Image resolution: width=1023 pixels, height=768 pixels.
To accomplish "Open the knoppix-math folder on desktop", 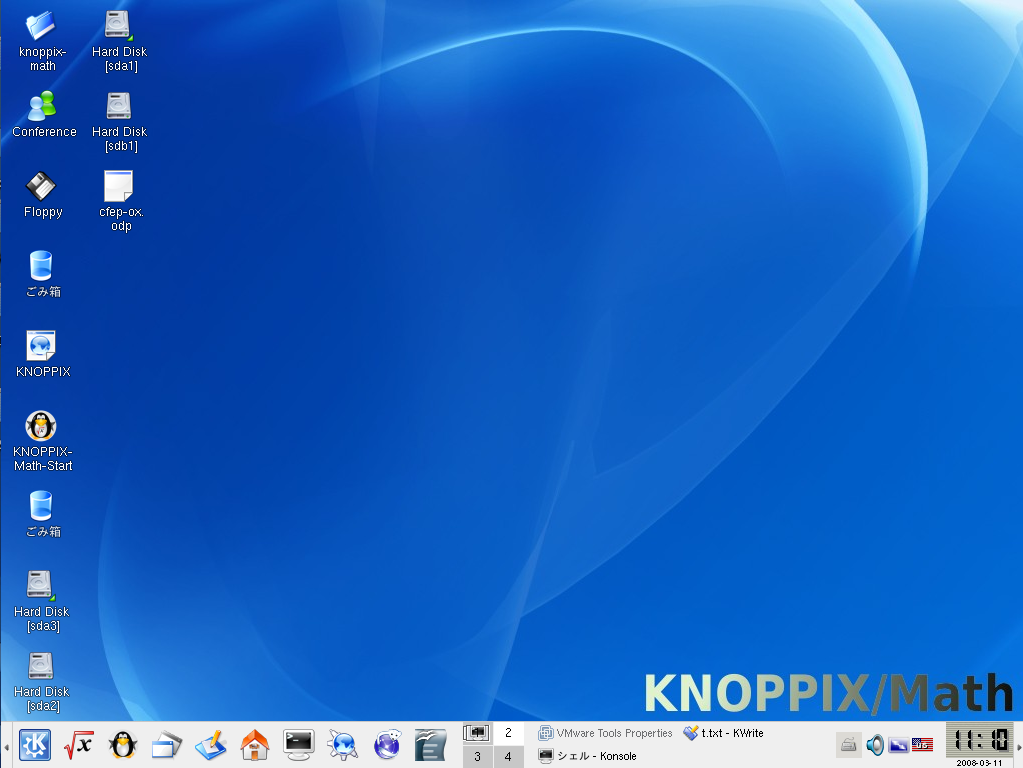I will point(42,41).
